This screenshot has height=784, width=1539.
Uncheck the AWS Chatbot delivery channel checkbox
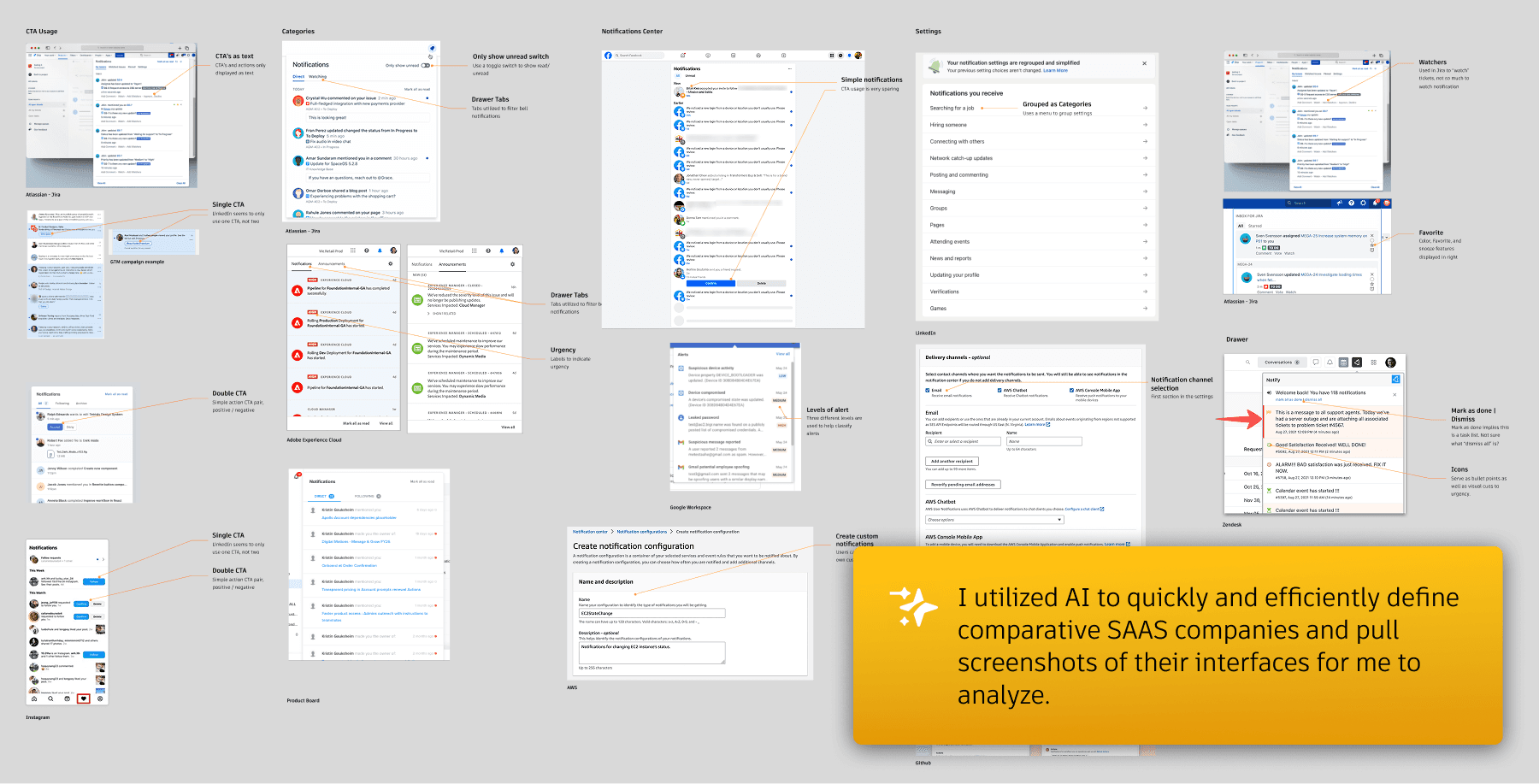pyautogui.click(x=999, y=390)
